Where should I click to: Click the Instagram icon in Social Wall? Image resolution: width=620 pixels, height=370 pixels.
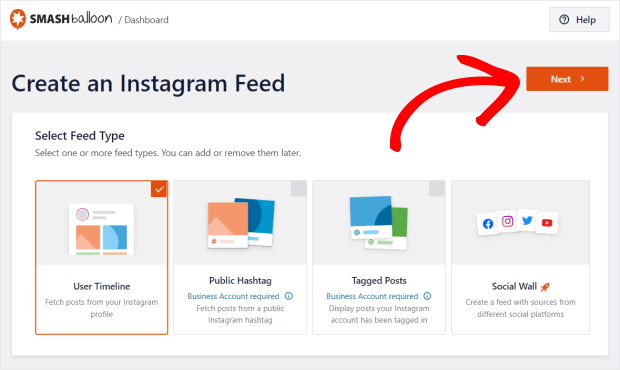coord(507,221)
